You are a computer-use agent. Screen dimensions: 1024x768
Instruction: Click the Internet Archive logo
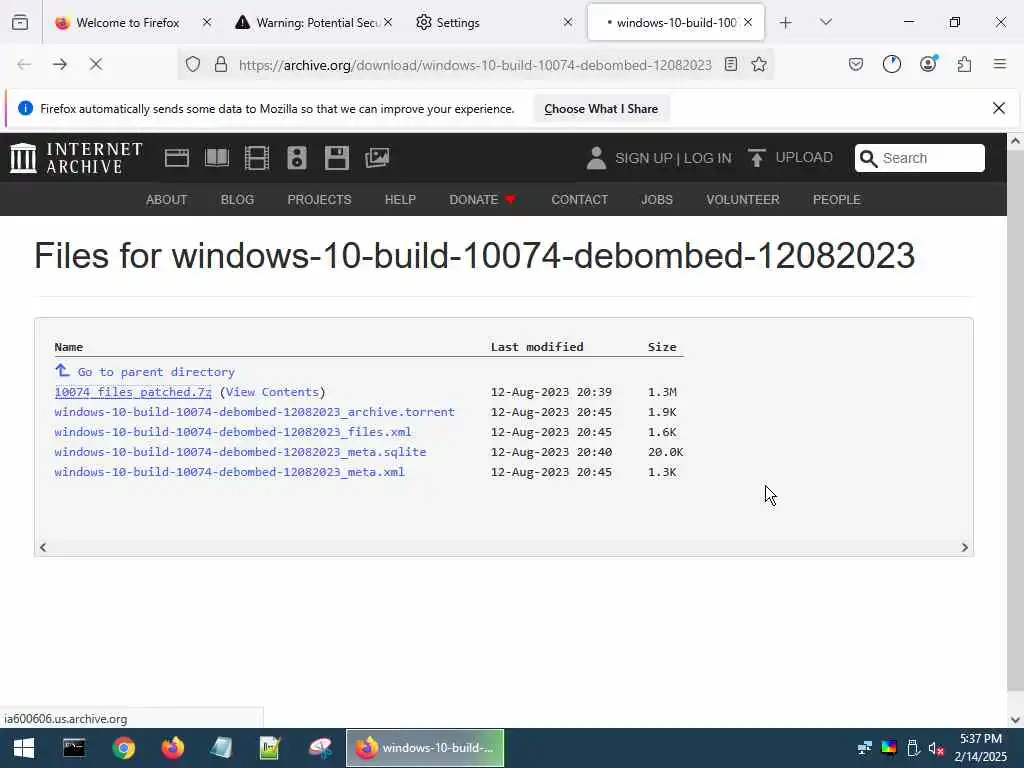click(76, 158)
